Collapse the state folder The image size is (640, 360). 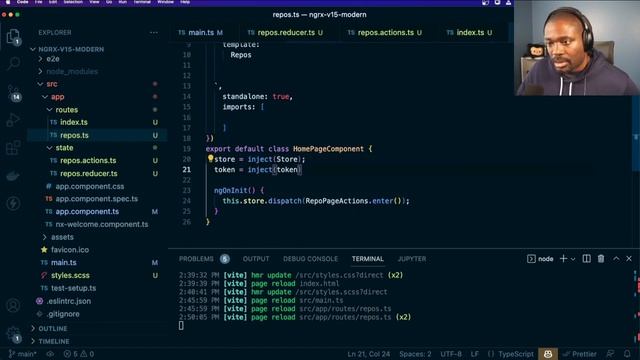[49, 147]
